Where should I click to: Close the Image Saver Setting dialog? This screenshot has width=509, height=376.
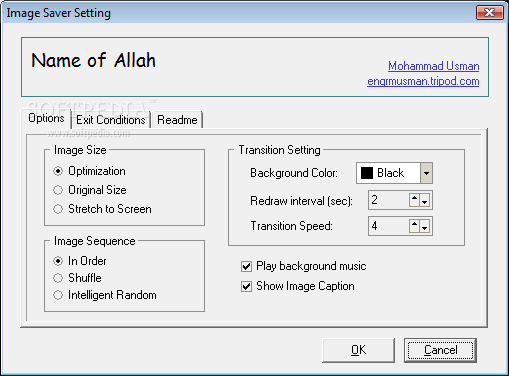pyautogui.click(x=489, y=13)
